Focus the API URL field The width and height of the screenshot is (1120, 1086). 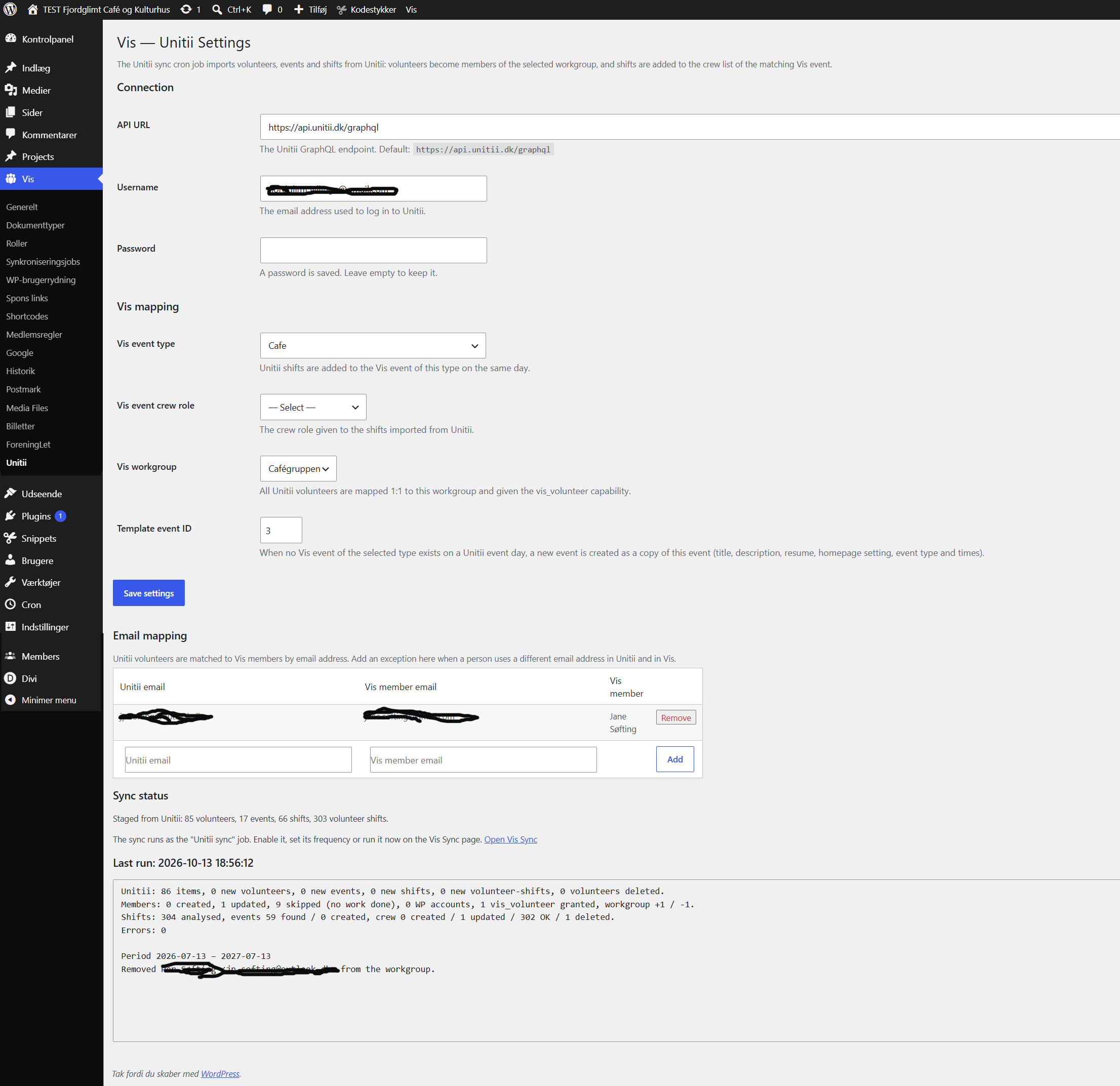[690, 127]
